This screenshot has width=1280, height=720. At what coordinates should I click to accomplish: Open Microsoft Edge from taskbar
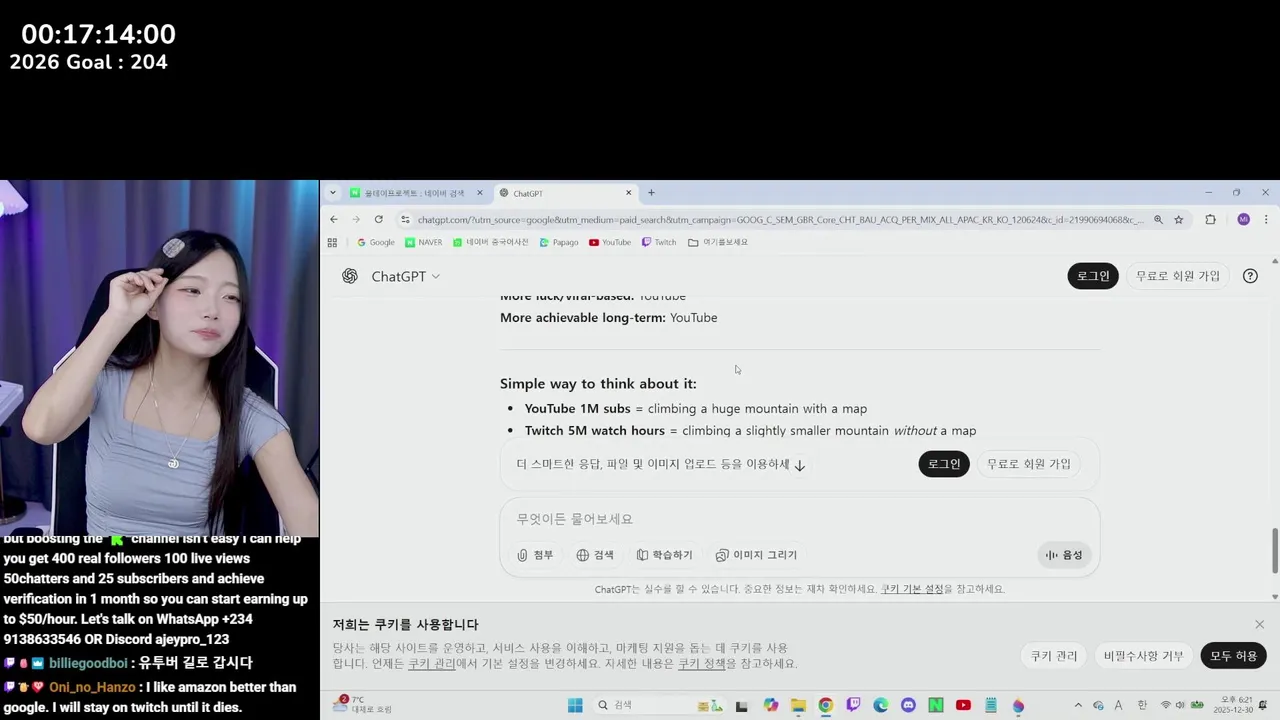(x=880, y=705)
